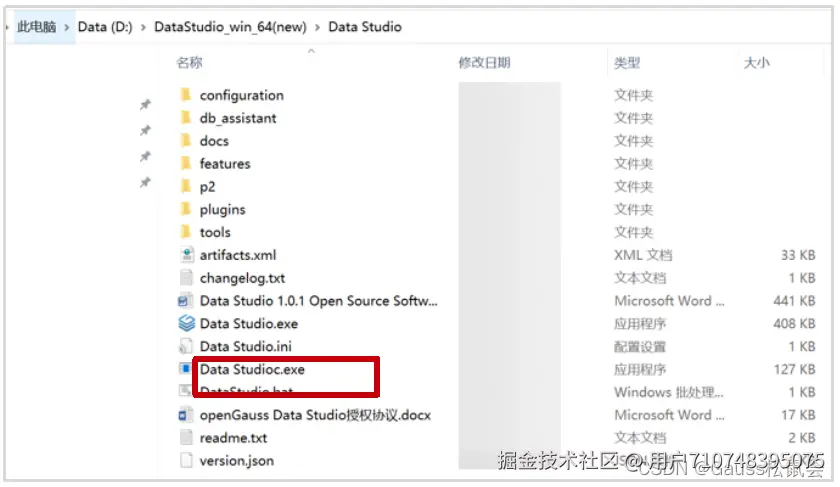Select the docs folder name
This screenshot has width=840, height=487.
pyautogui.click(x=214, y=141)
